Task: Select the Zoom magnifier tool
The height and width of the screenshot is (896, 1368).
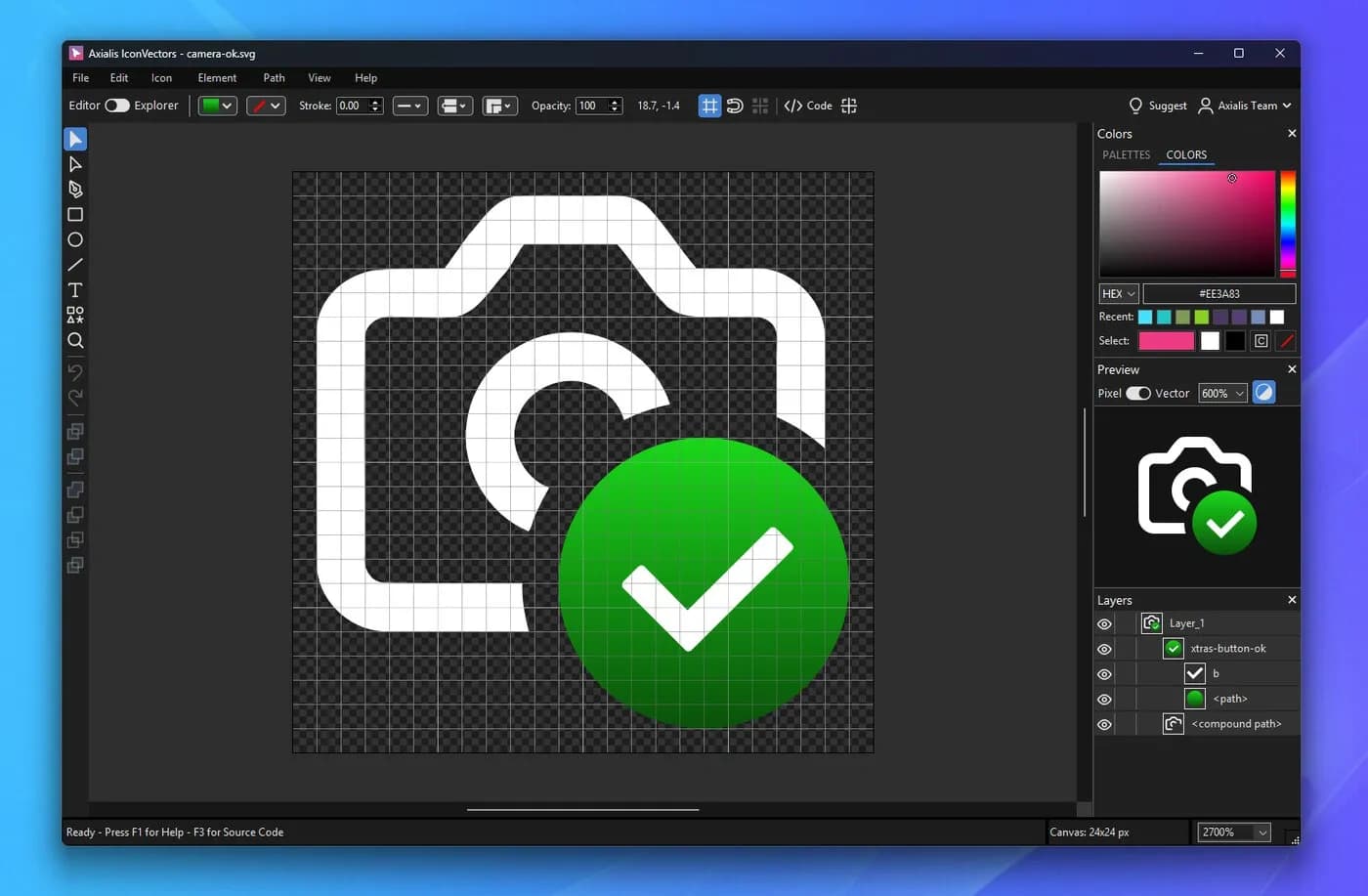Action: point(75,340)
